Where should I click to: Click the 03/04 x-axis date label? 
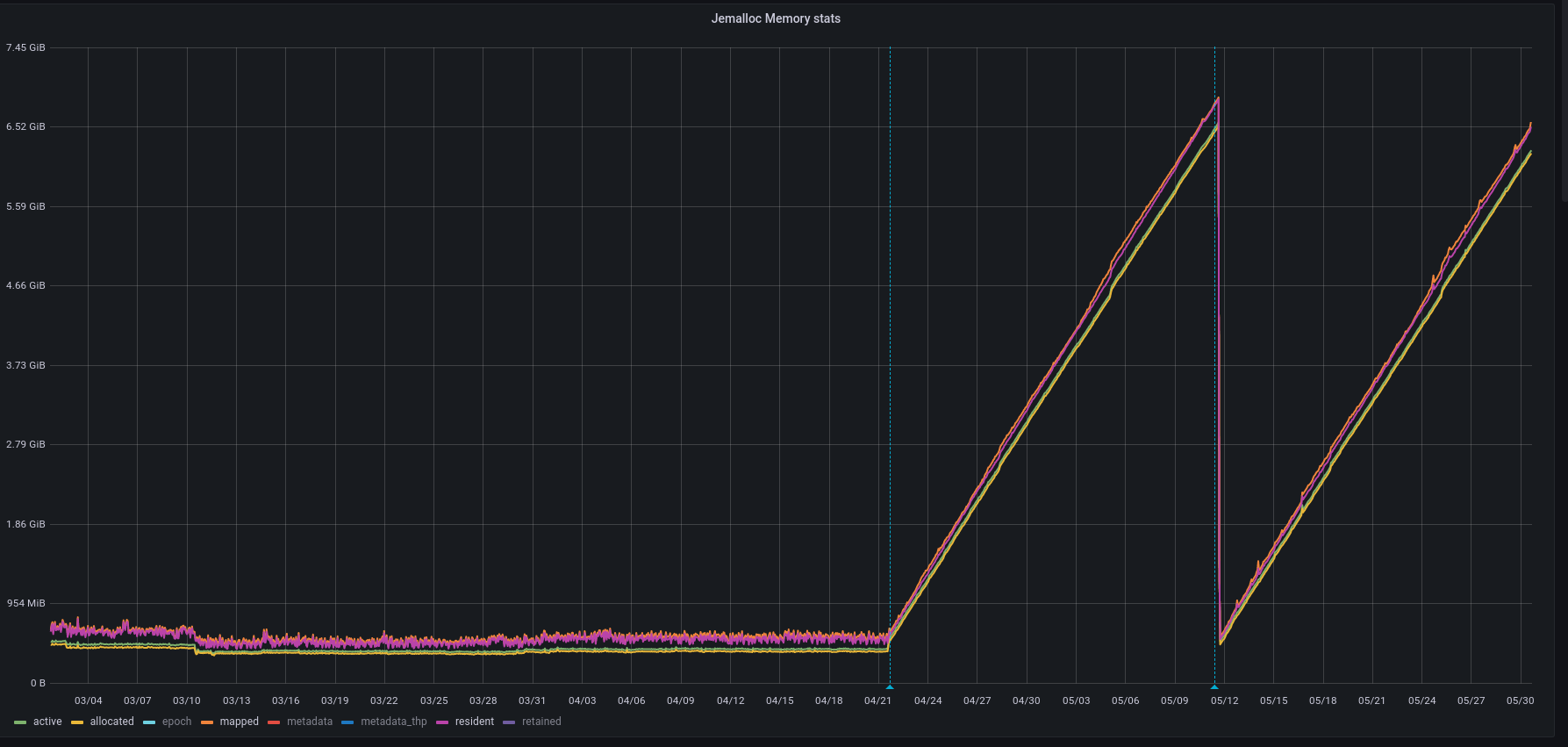click(88, 700)
